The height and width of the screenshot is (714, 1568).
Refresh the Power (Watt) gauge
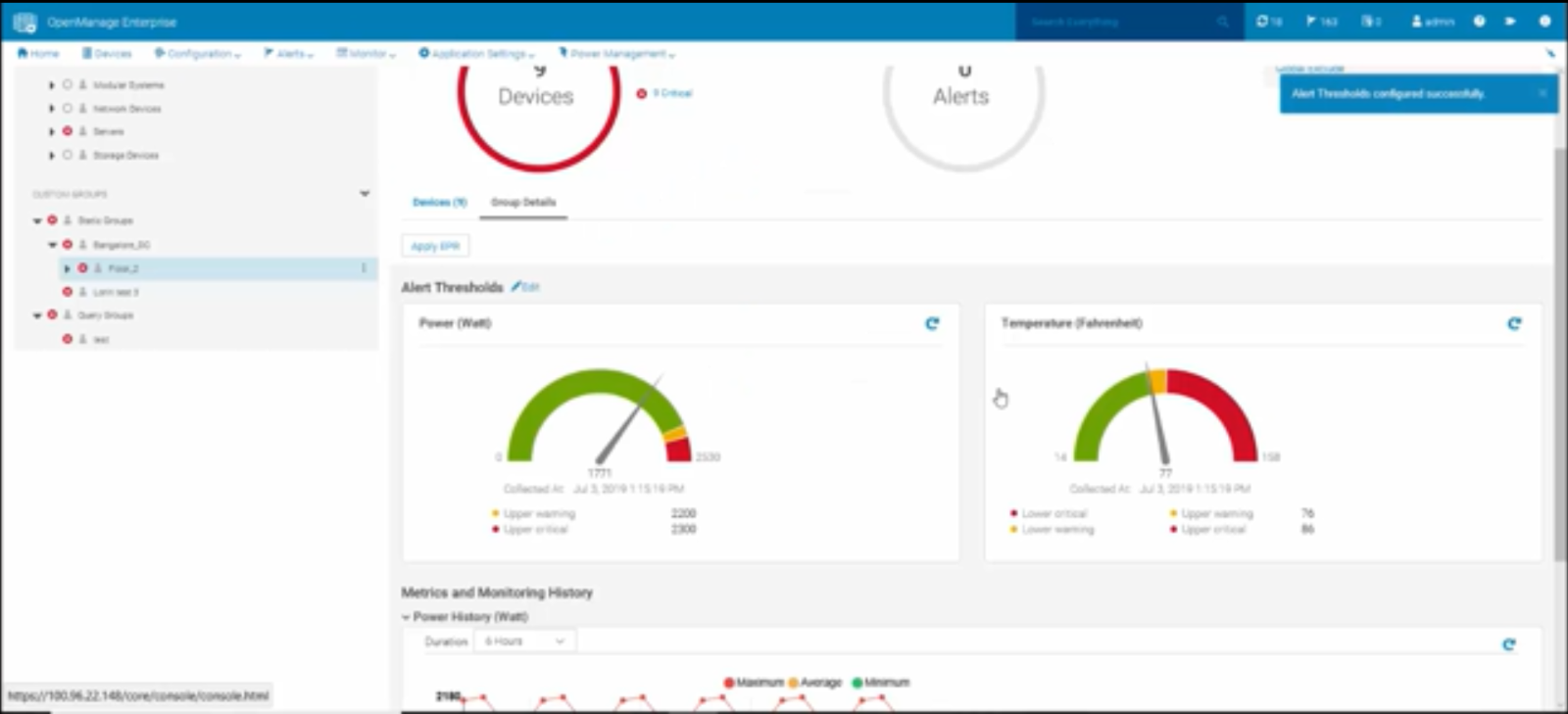pos(932,323)
